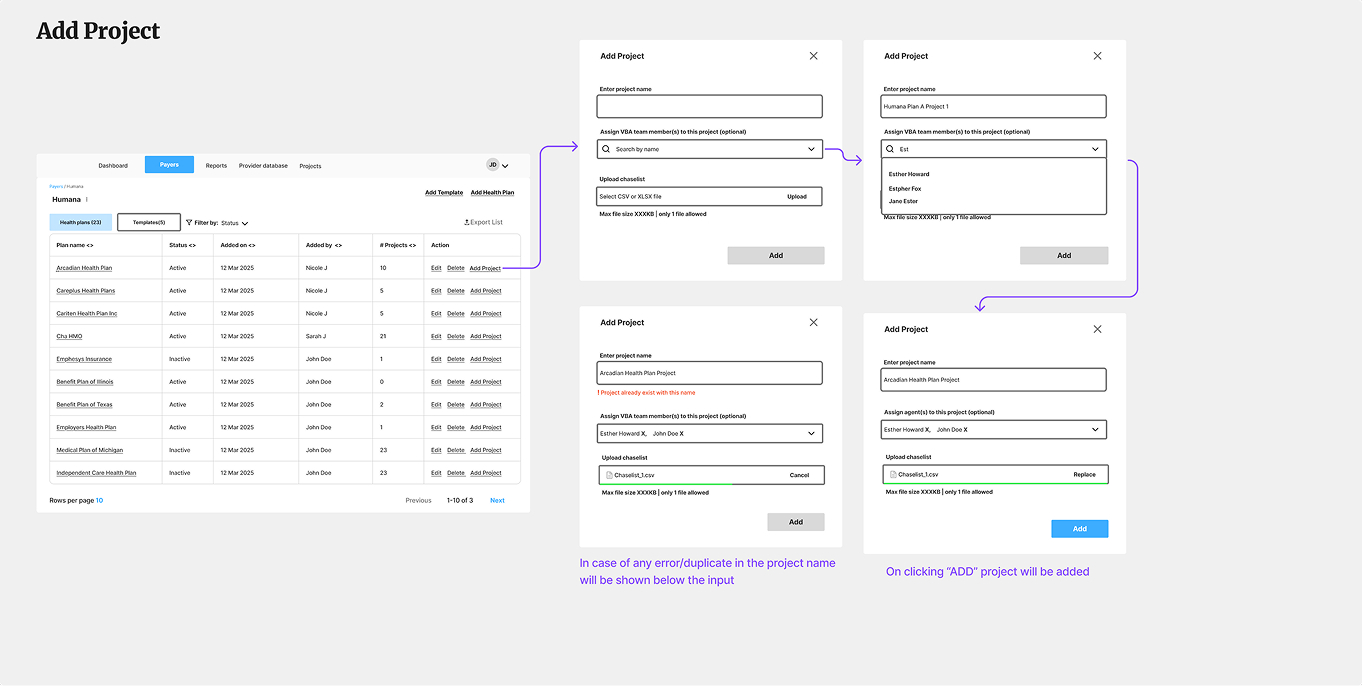Click the Upload button for the chaselist file
This screenshot has height=686, width=1362.
tap(798, 196)
